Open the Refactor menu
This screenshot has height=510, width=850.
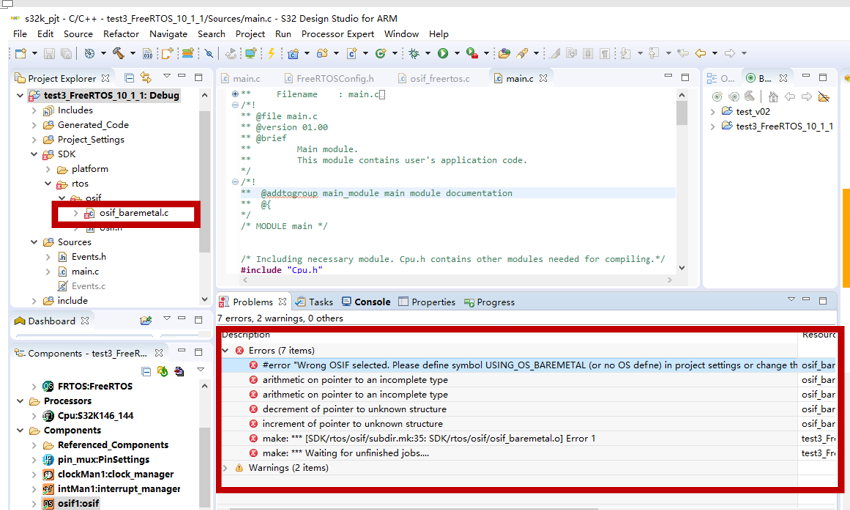[x=121, y=34]
